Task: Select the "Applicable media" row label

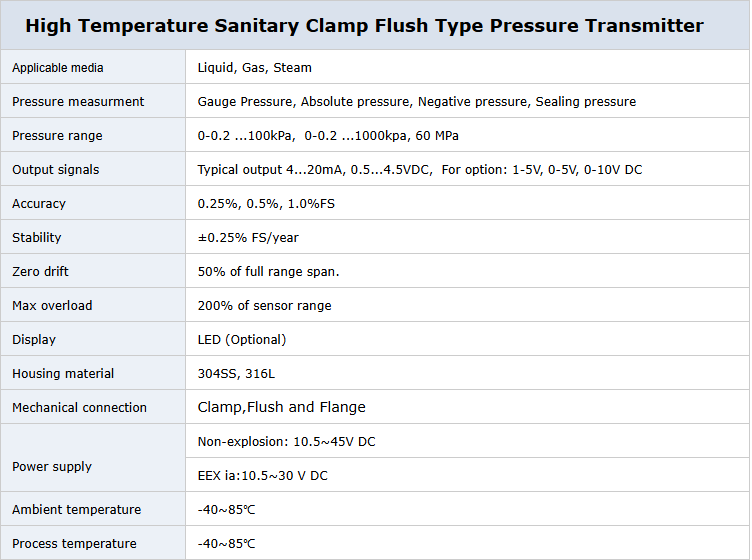Action: [58, 68]
